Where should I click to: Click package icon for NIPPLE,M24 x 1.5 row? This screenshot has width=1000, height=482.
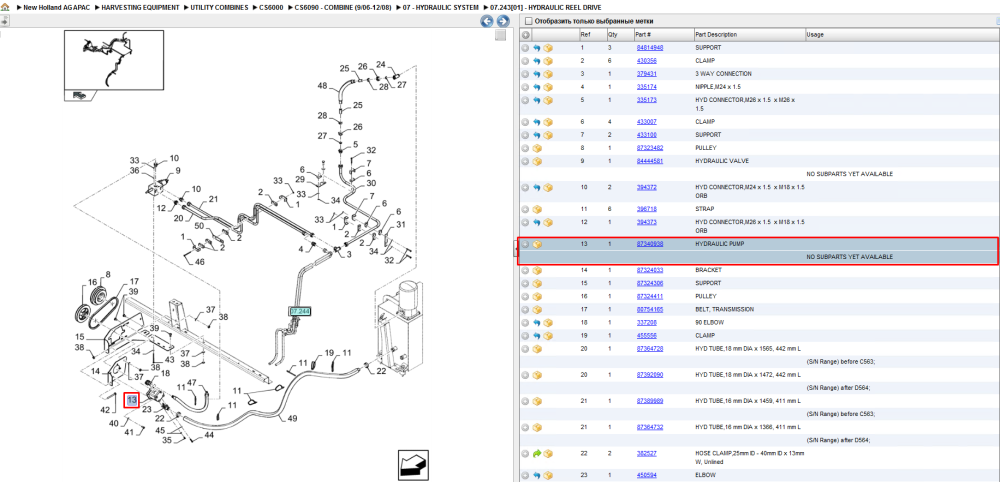(x=548, y=87)
